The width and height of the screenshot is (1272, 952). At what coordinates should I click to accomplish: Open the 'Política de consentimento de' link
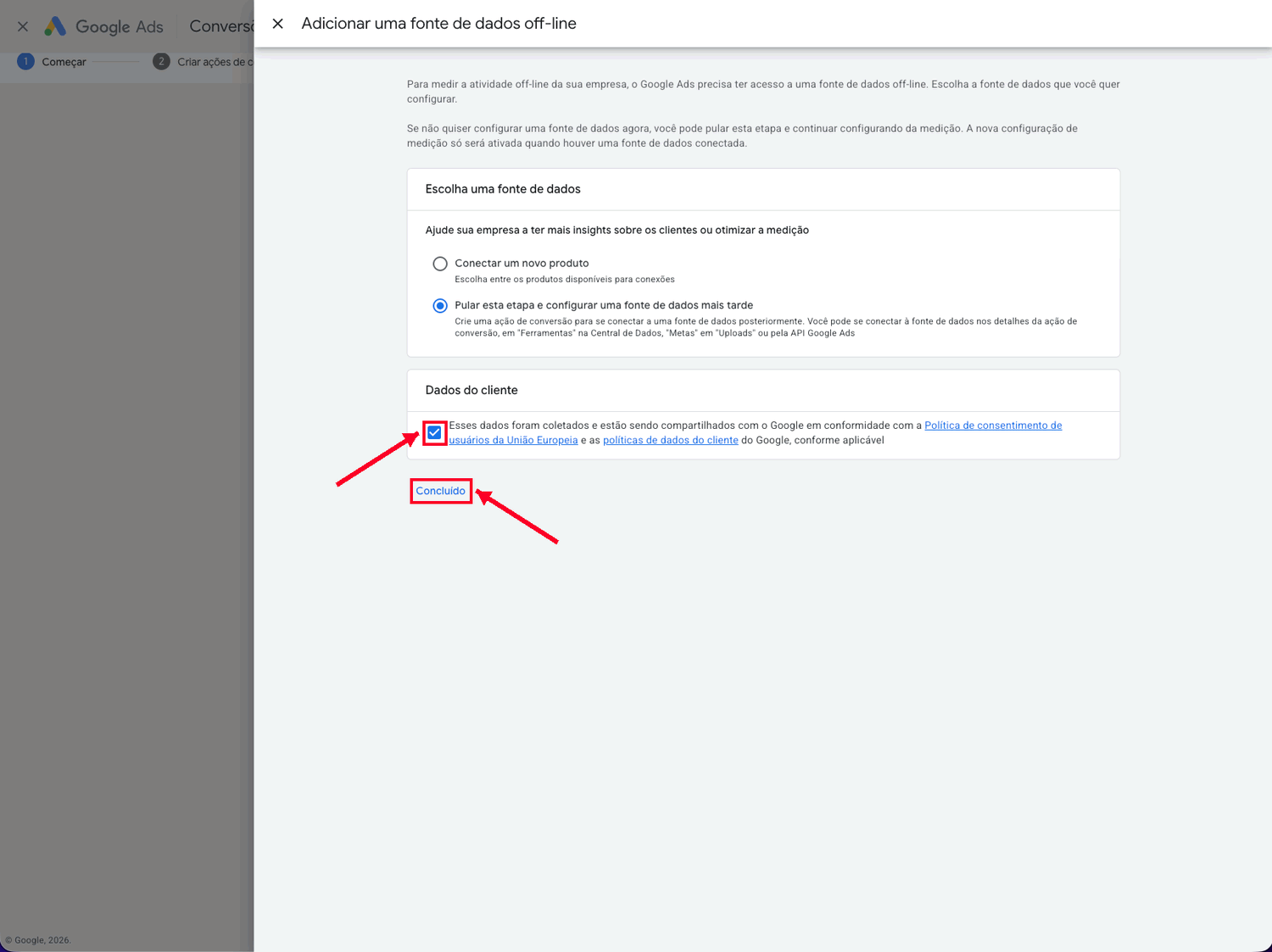(x=993, y=426)
